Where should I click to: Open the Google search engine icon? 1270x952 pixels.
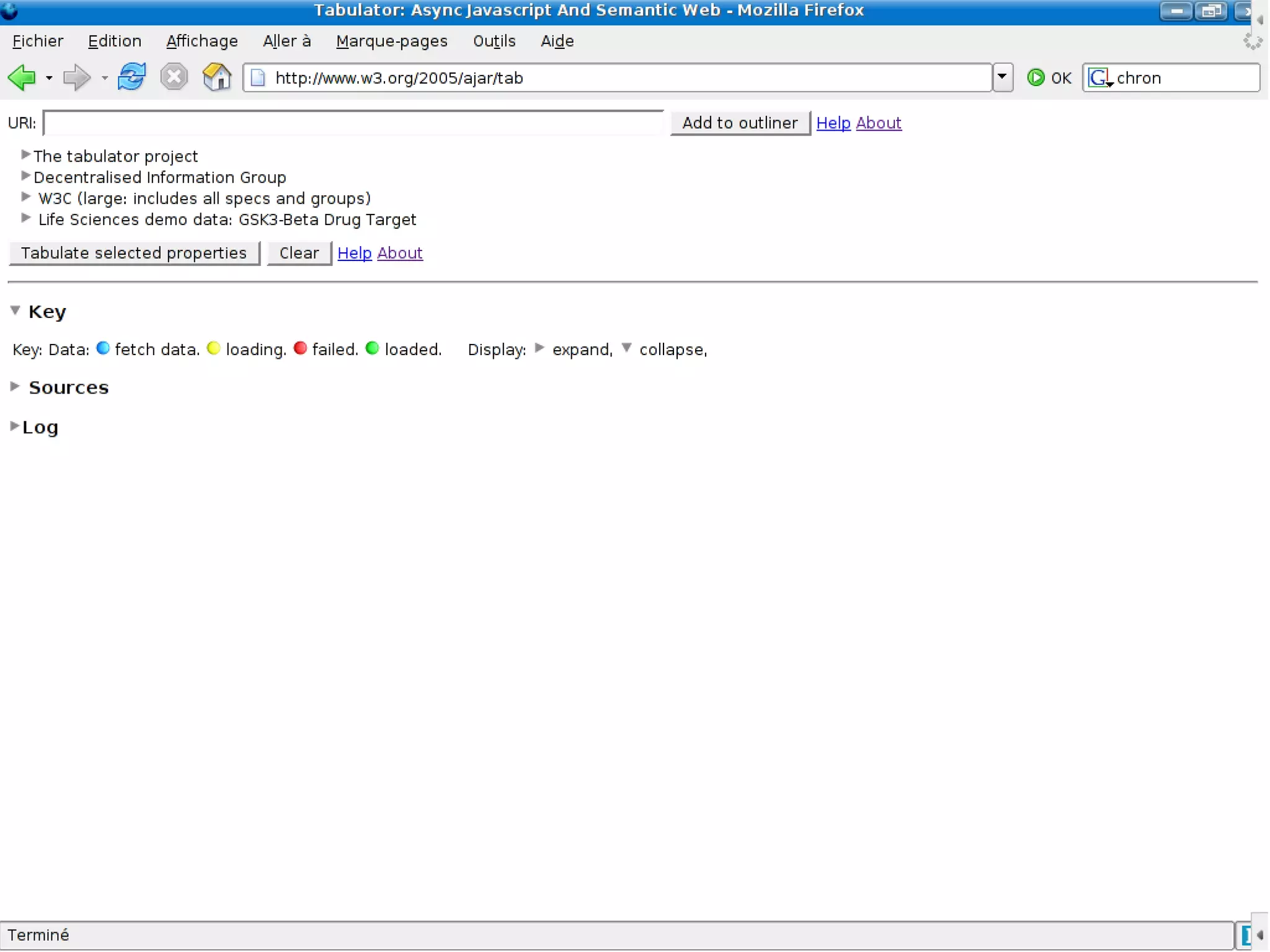tap(1099, 77)
